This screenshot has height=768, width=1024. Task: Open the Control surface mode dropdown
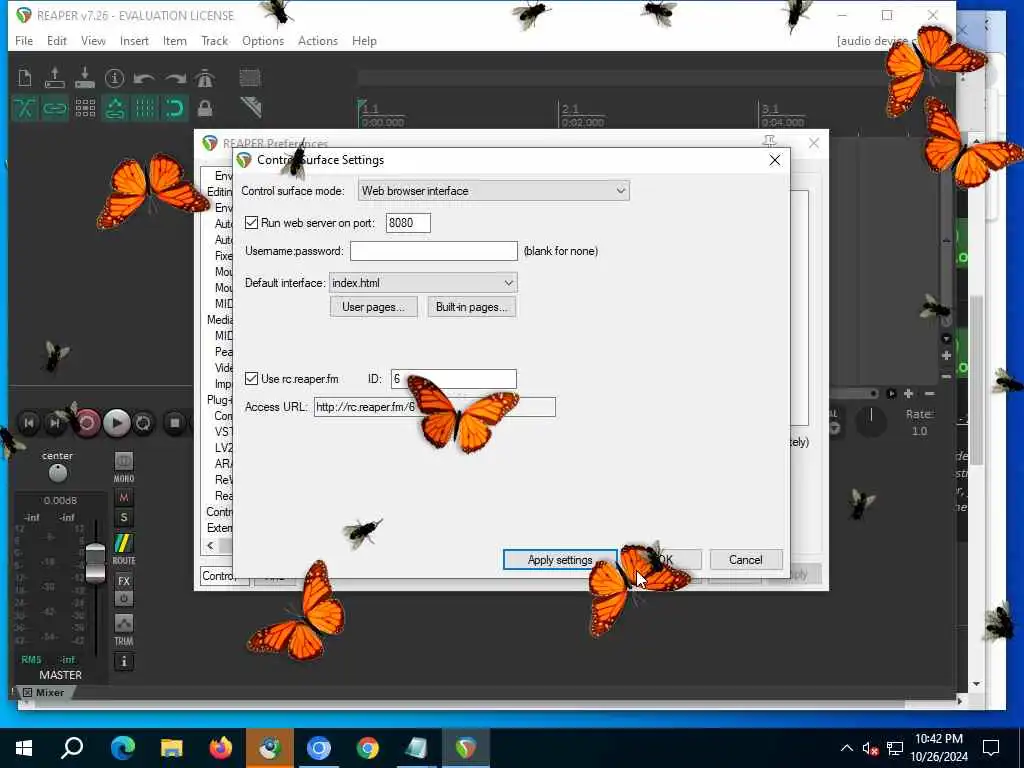click(x=494, y=191)
